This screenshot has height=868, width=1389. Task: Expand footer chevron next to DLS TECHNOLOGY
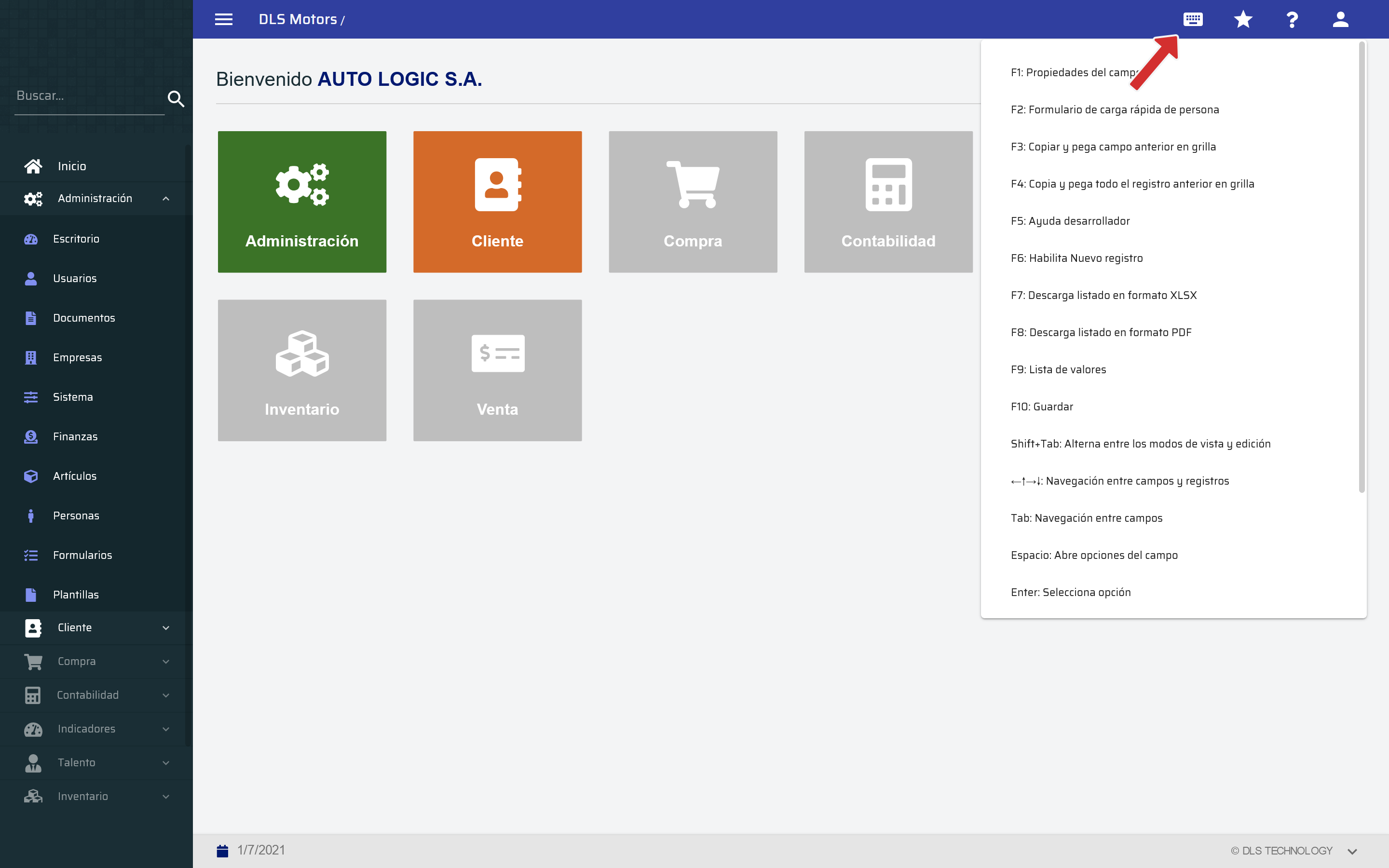(1352, 851)
